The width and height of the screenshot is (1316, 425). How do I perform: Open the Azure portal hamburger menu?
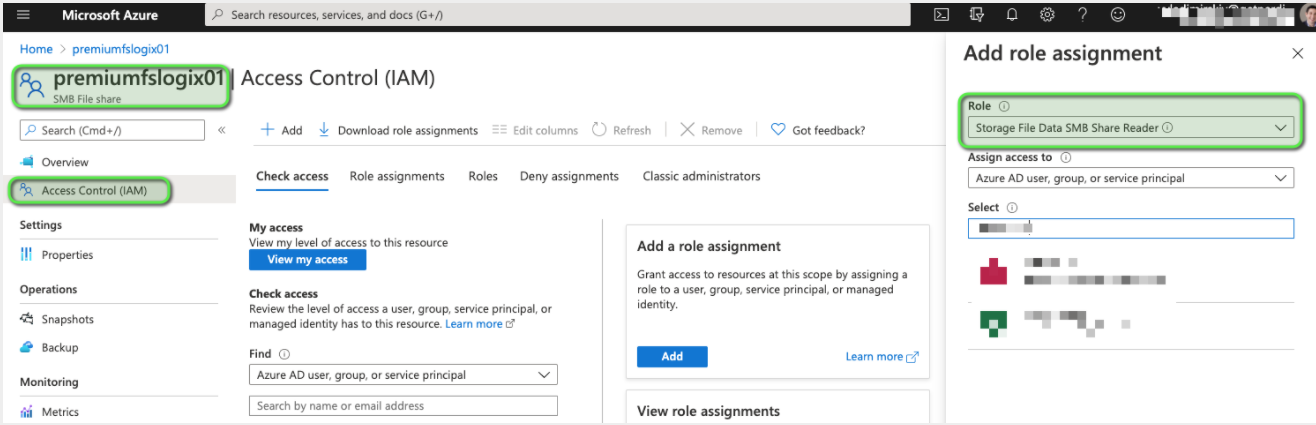point(23,15)
